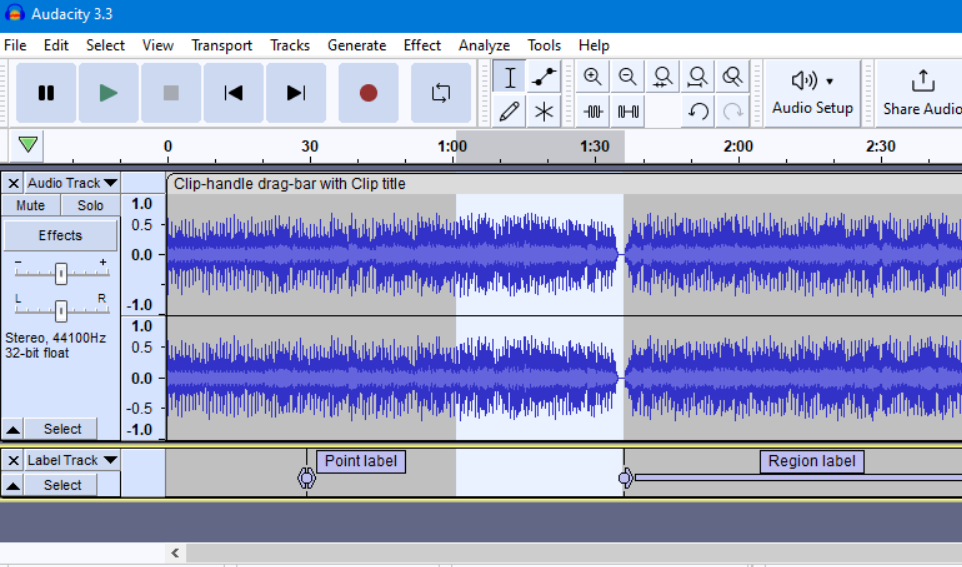
Task: Click the Undo arrow
Action: [698, 112]
